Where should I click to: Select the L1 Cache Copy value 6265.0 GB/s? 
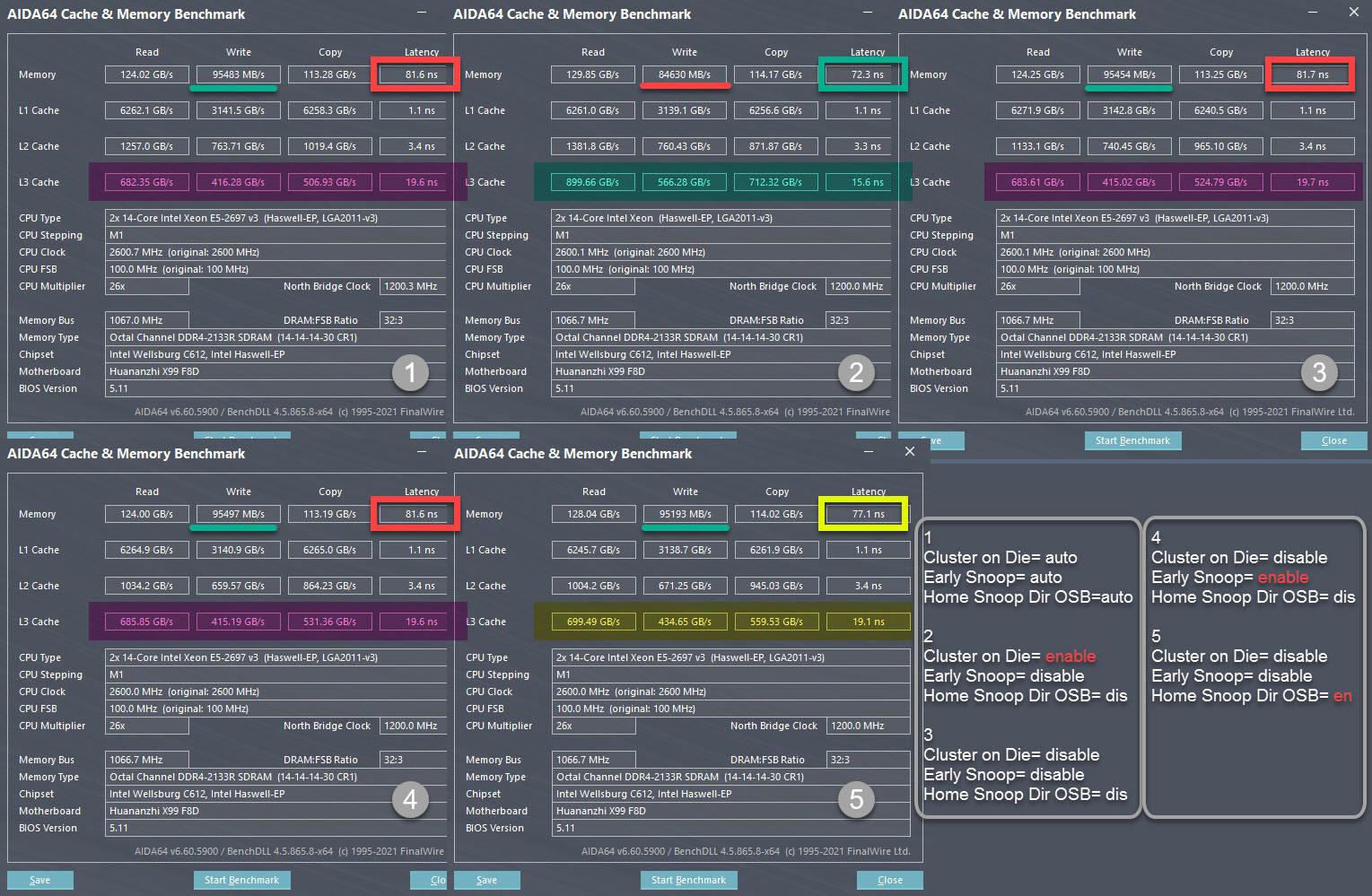tap(329, 550)
